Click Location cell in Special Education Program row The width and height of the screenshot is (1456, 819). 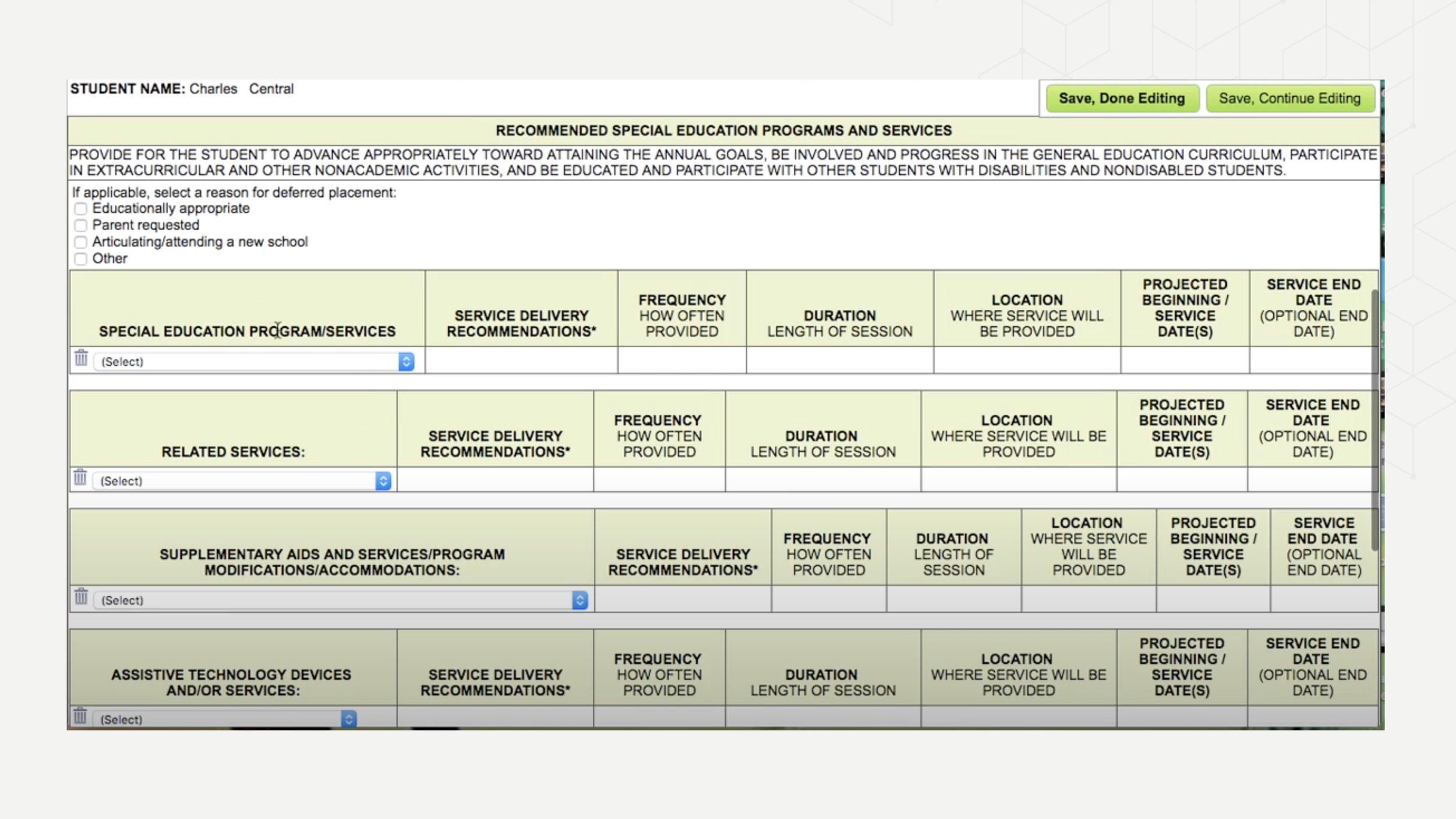click(1027, 361)
